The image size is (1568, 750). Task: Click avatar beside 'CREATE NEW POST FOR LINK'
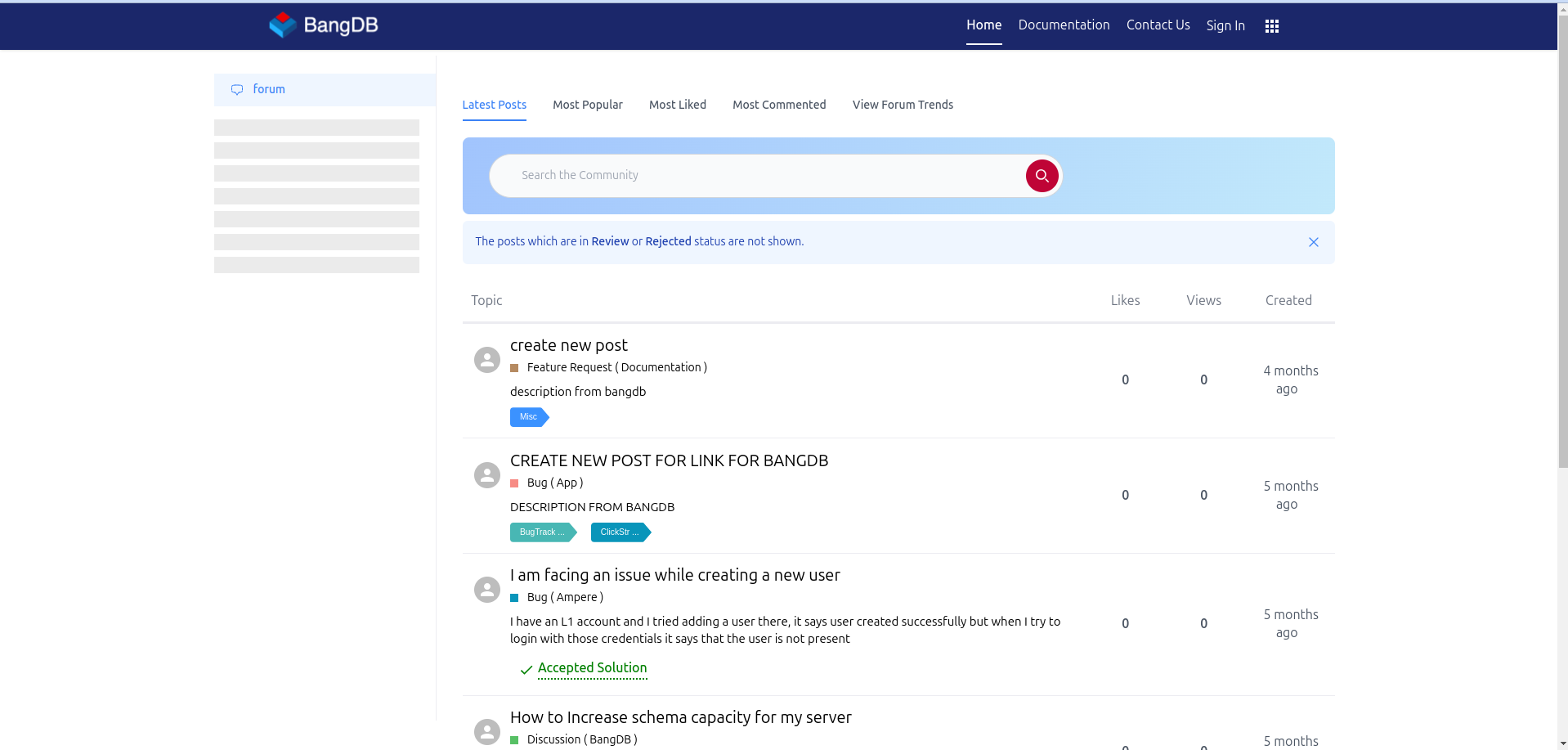[487, 475]
